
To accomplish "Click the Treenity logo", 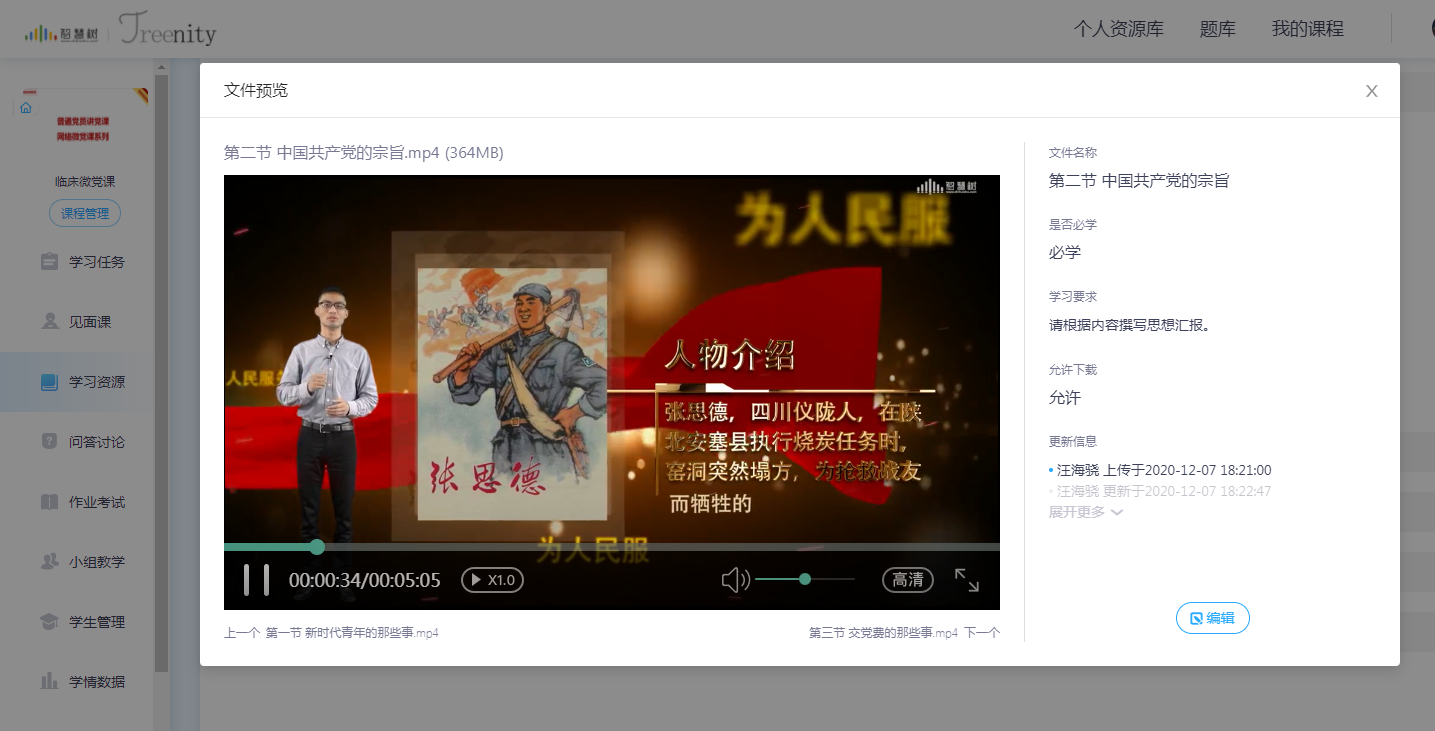I will pyautogui.click(x=167, y=30).
